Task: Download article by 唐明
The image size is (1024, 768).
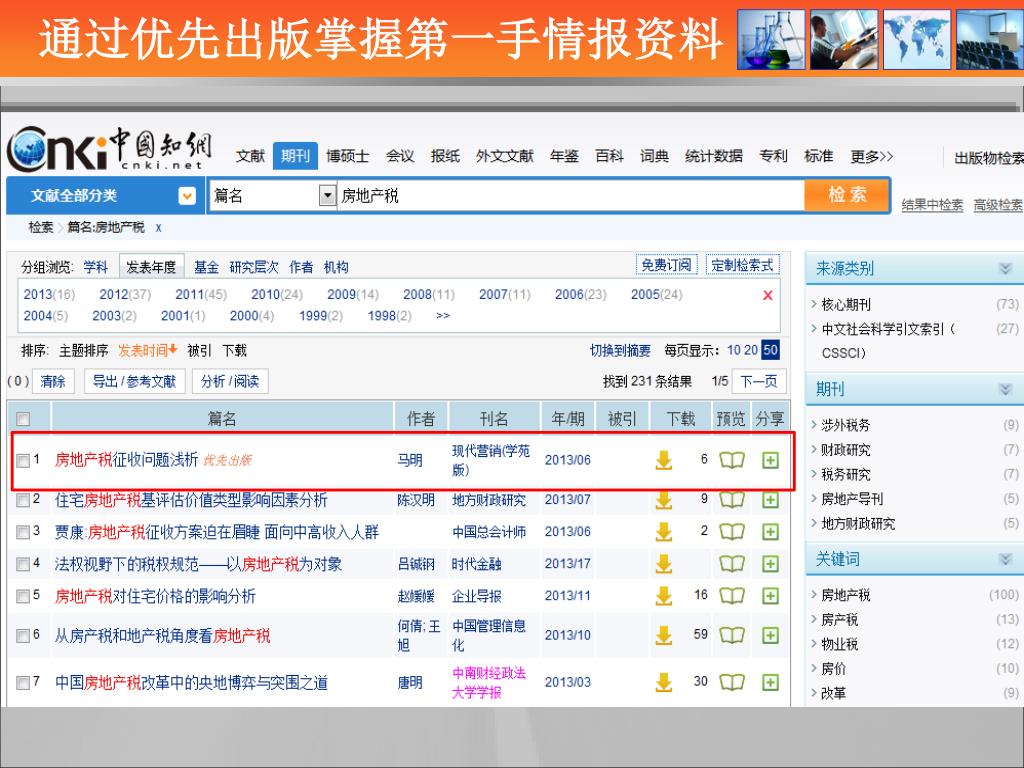Action: 664,682
